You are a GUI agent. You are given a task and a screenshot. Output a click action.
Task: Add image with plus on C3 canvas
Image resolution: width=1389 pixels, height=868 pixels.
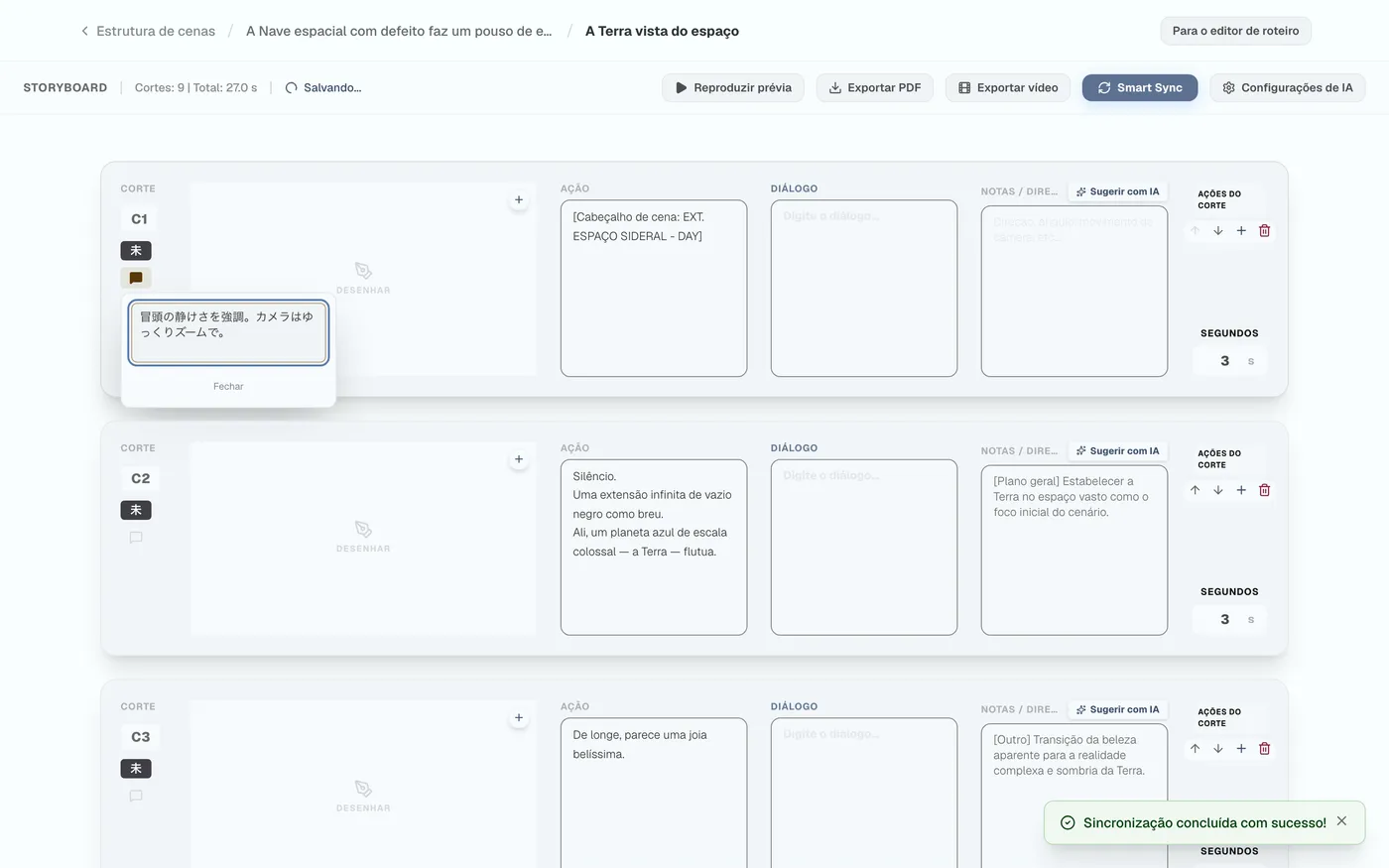coord(519,718)
